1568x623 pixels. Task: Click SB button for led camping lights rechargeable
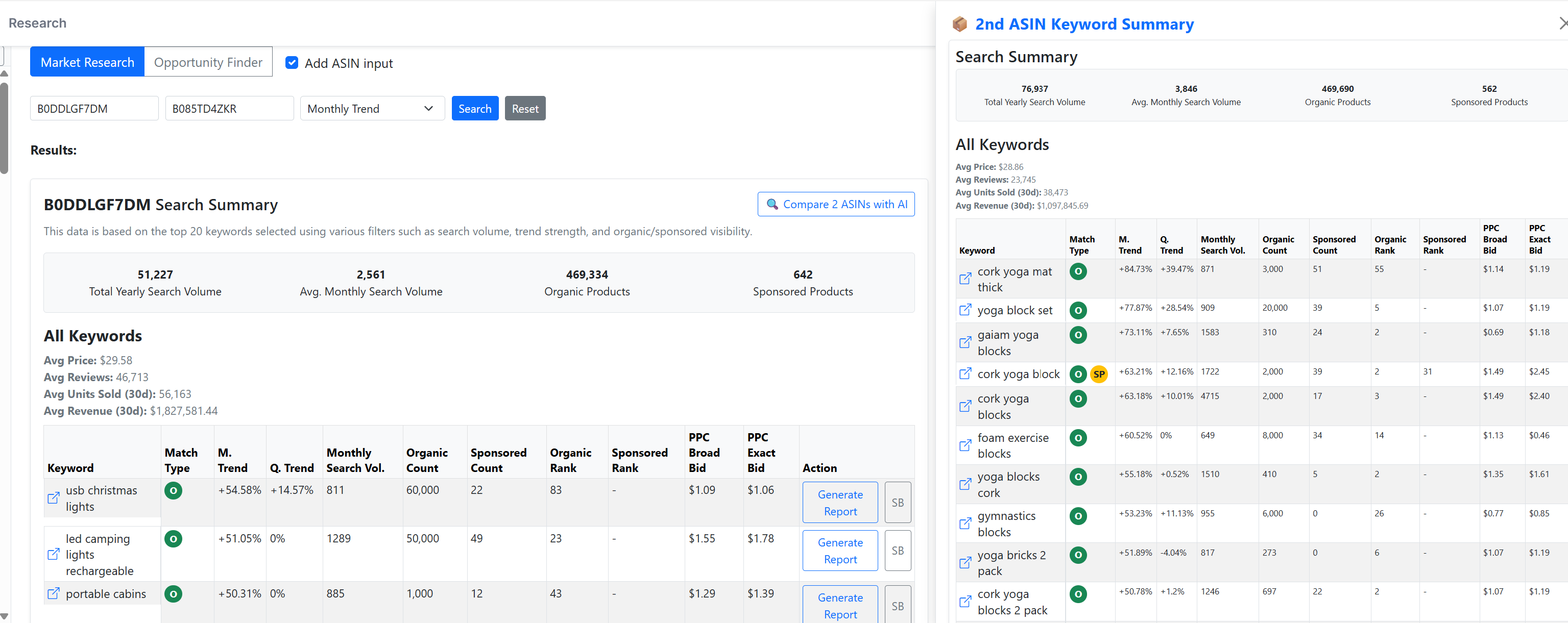tap(897, 551)
